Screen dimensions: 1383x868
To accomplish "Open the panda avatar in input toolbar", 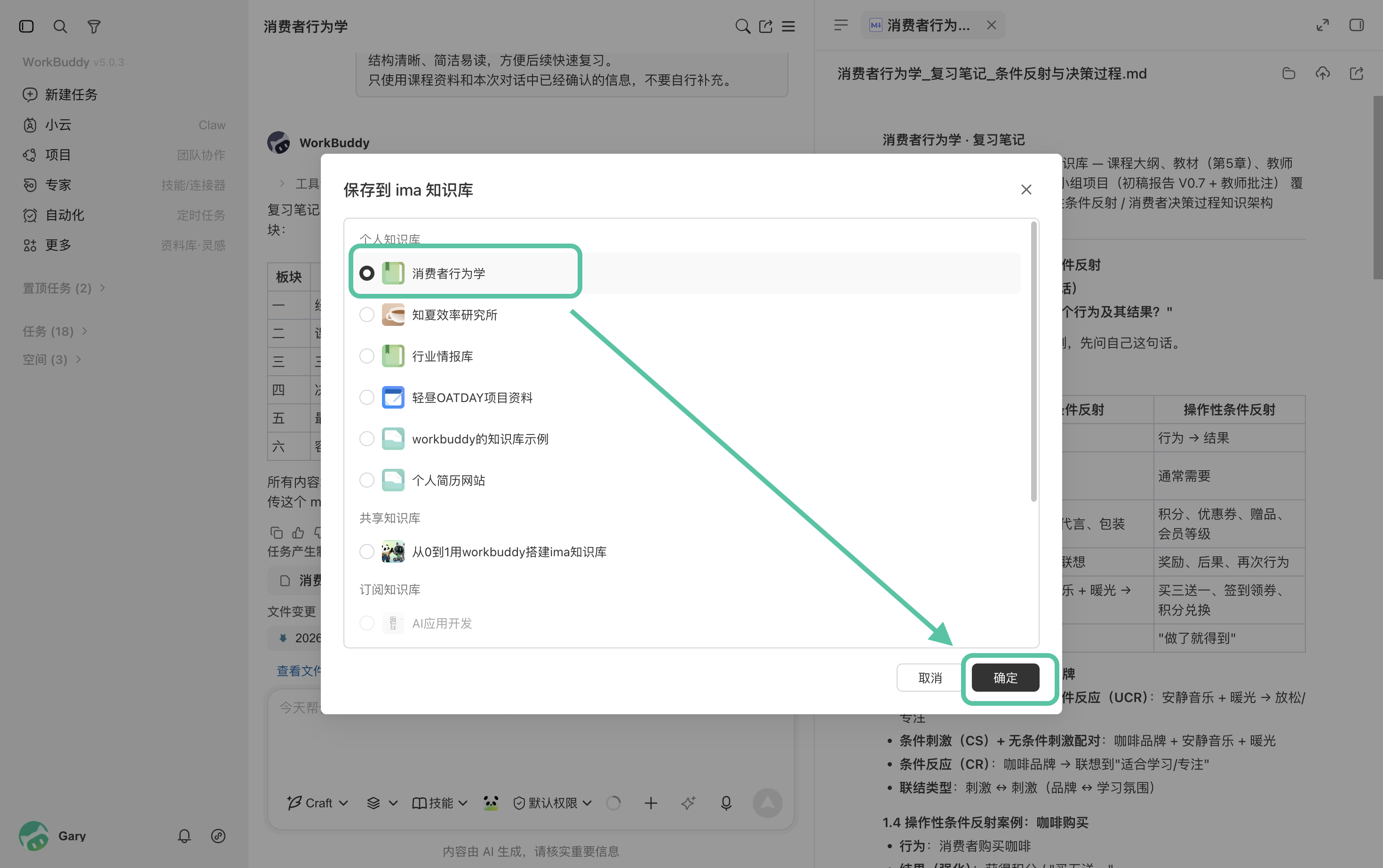I will click(491, 803).
